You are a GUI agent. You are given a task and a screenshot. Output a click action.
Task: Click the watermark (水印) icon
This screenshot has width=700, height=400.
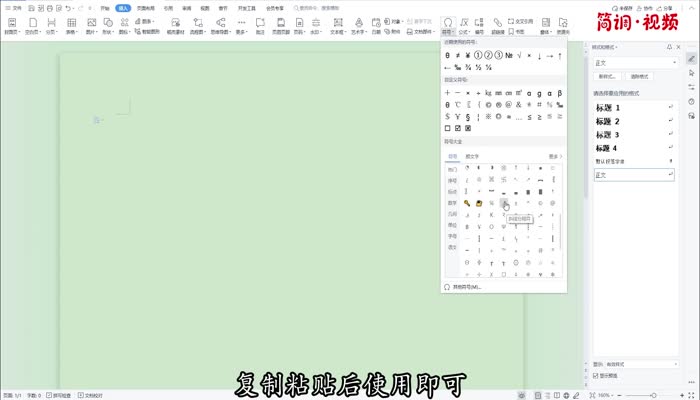(316, 22)
